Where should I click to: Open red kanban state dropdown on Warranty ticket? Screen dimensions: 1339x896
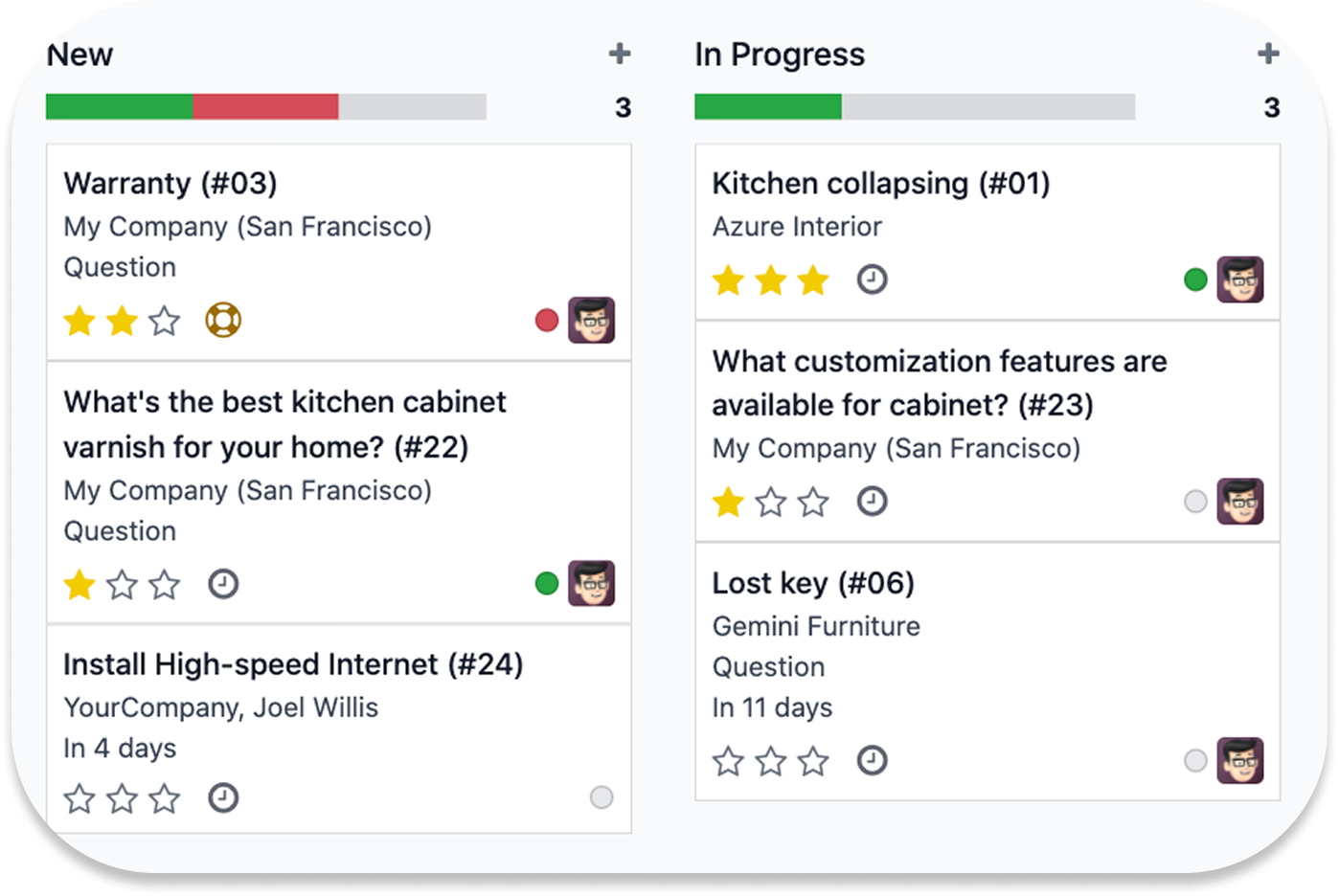547,321
